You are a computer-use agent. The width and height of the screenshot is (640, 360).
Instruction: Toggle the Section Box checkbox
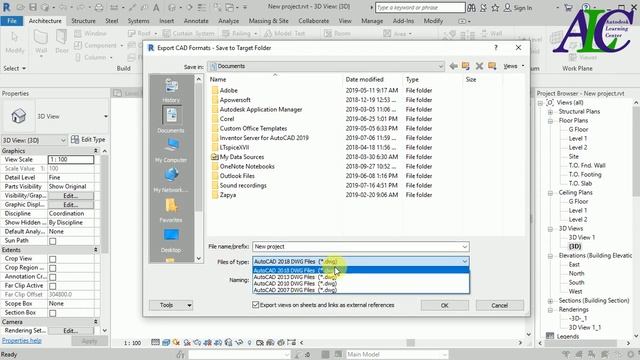[x=53, y=313]
